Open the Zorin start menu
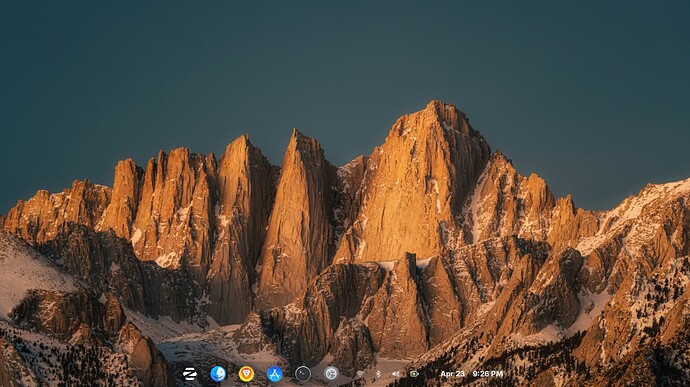Viewport: 690px width, 387px height. coord(190,374)
